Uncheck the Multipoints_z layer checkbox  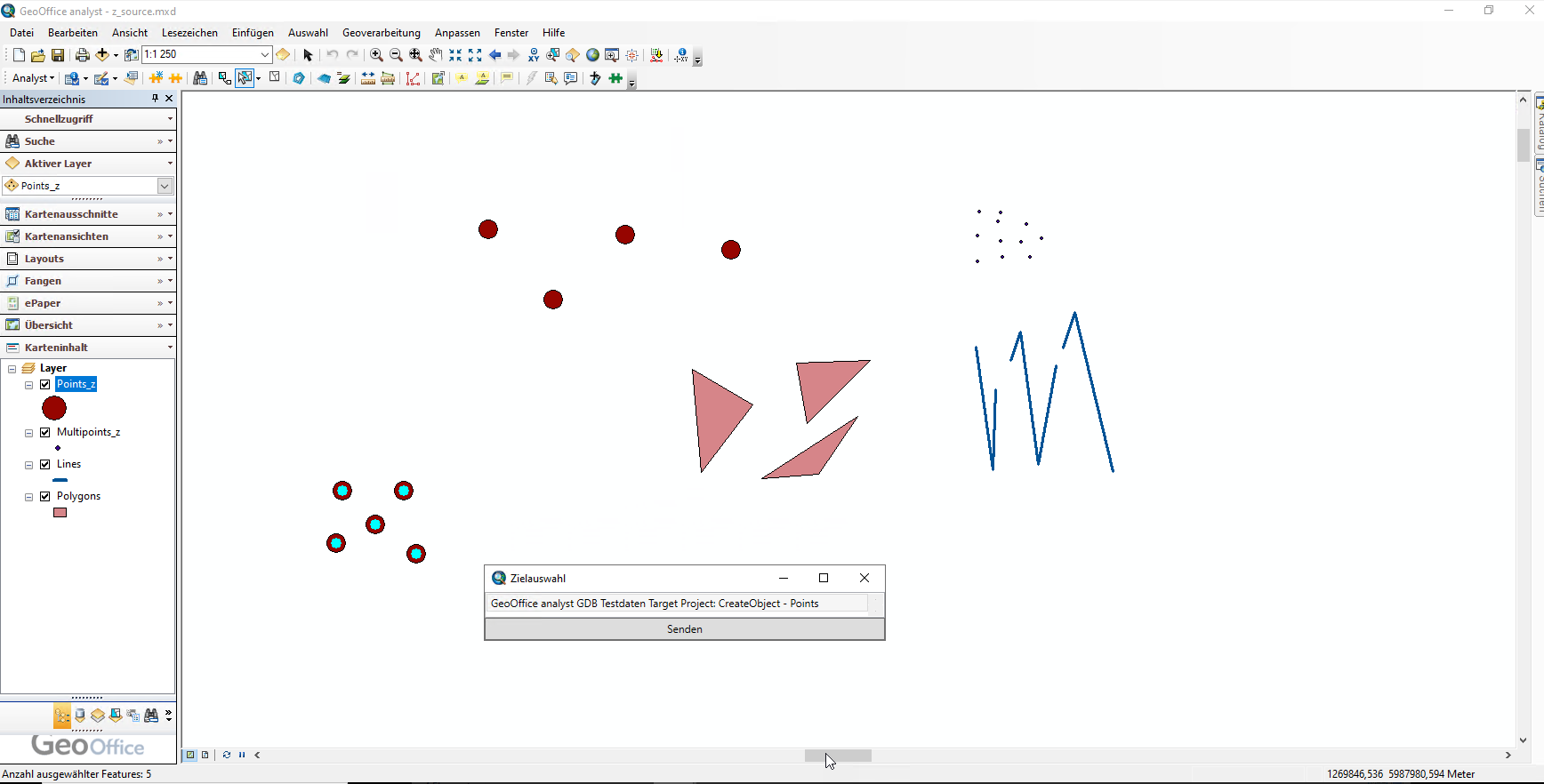45,433
